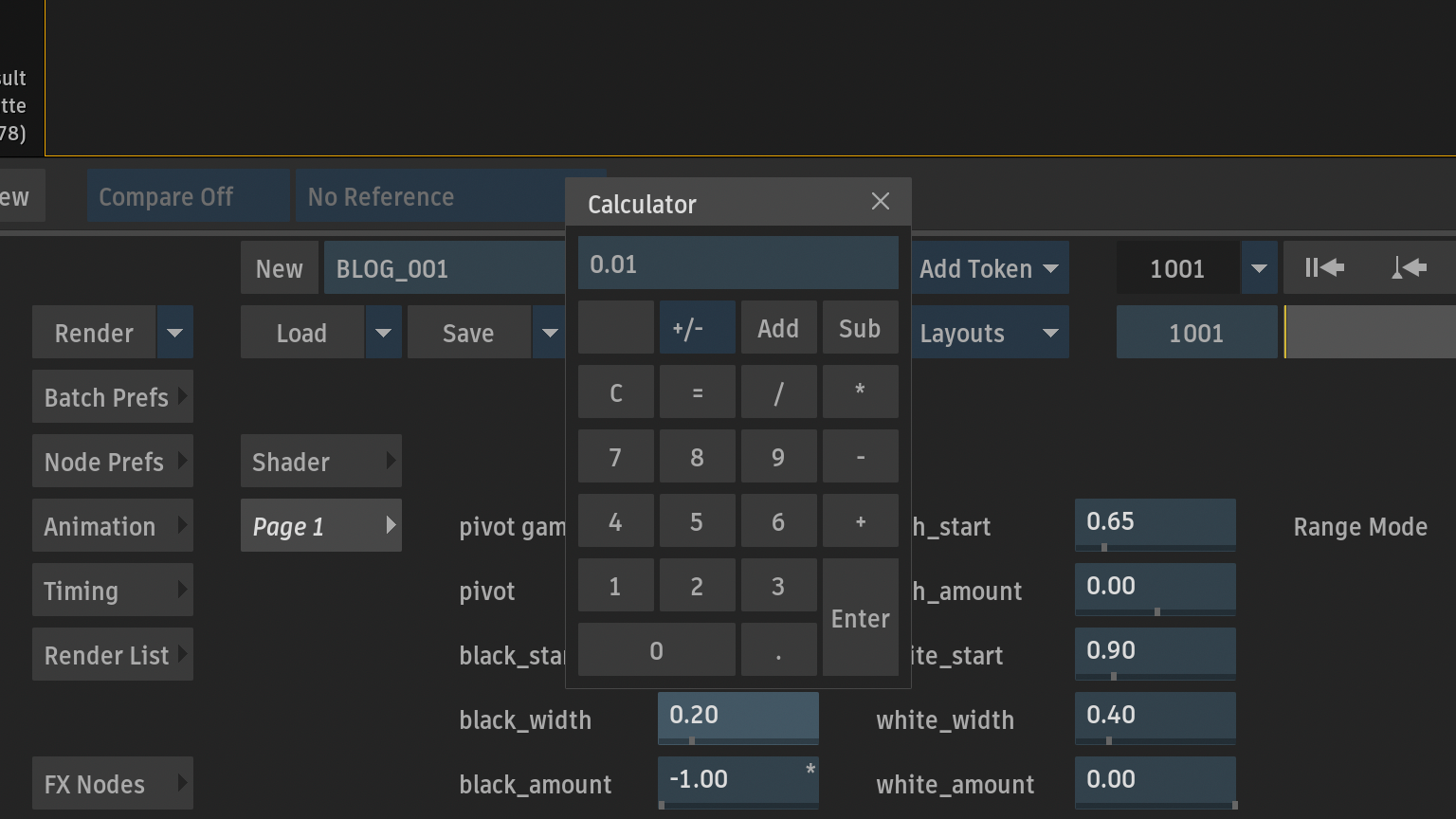Click the h_start value slider 0.65
Screen dimensions: 1456x819
point(1156,524)
